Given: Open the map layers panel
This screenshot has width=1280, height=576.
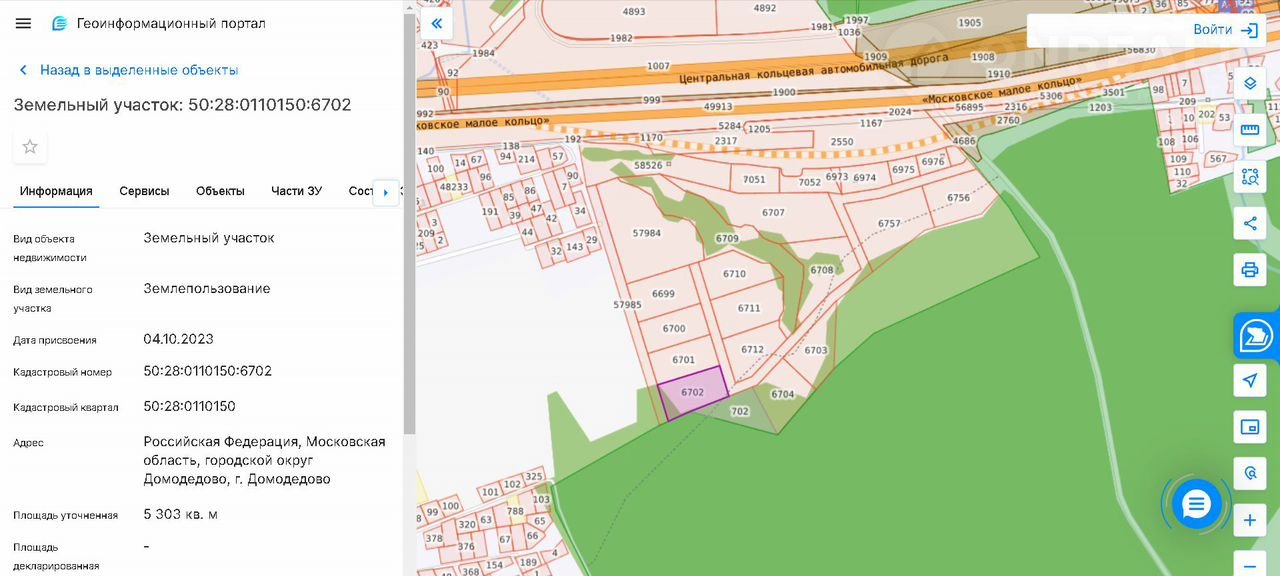Looking at the screenshot, I should [x=1249, y=84].
